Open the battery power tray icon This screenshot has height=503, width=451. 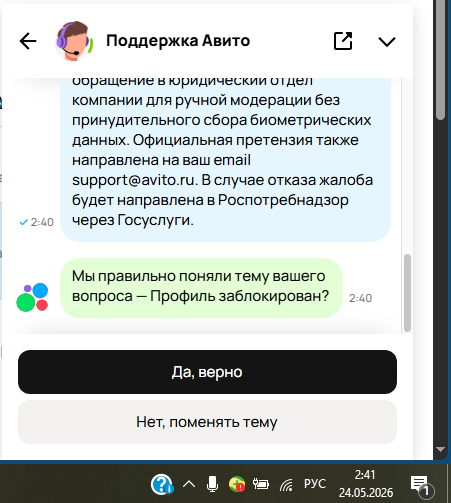(x=261, y=484)
